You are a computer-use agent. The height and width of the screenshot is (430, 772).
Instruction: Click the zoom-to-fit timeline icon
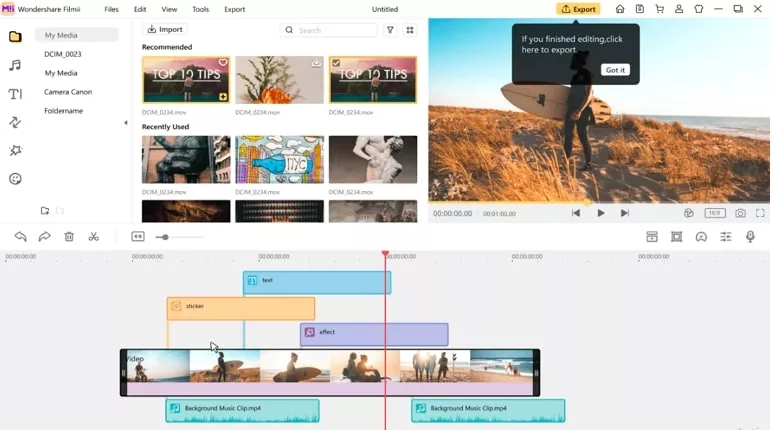coord(138,237)
